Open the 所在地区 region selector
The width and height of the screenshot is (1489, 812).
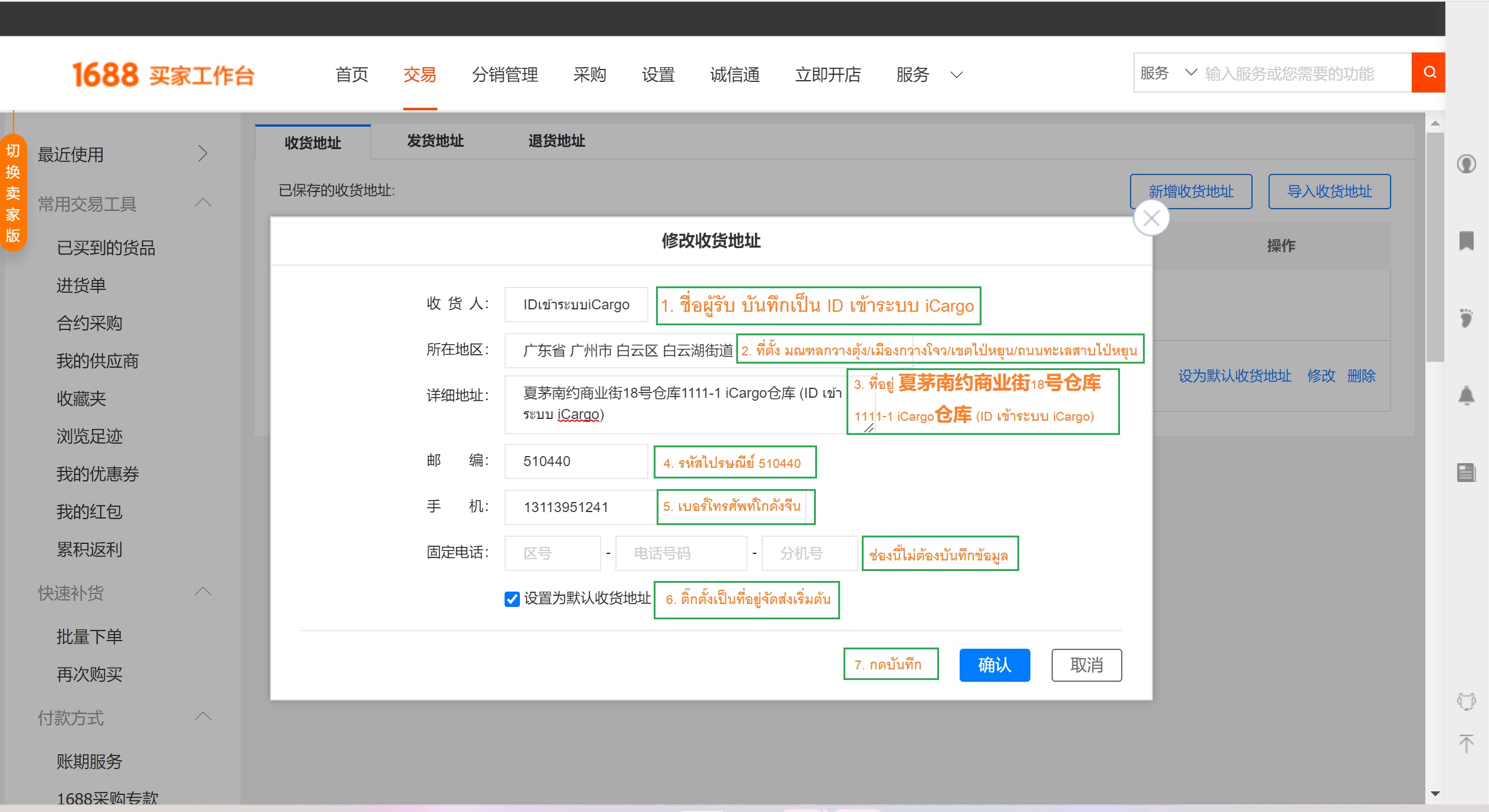(x=709, y=351)
